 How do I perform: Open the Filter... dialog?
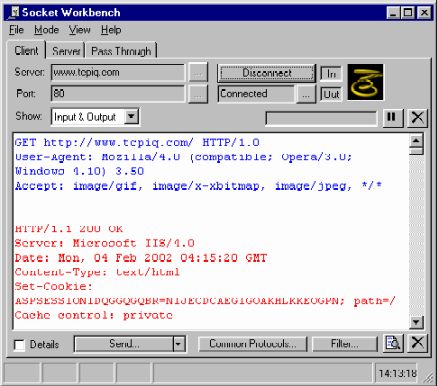point(345,344)
